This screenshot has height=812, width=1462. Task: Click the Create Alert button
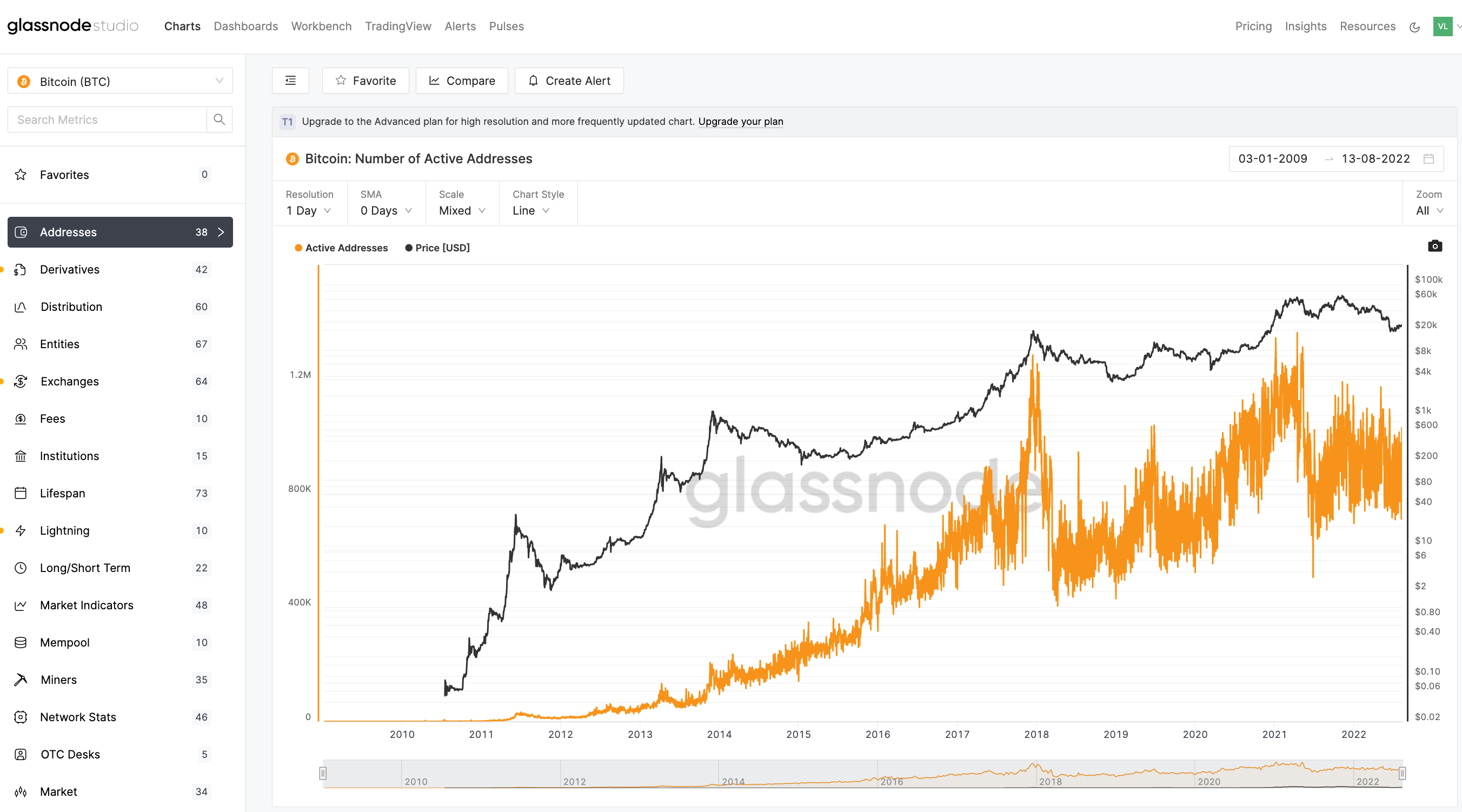tap(569, 81)
